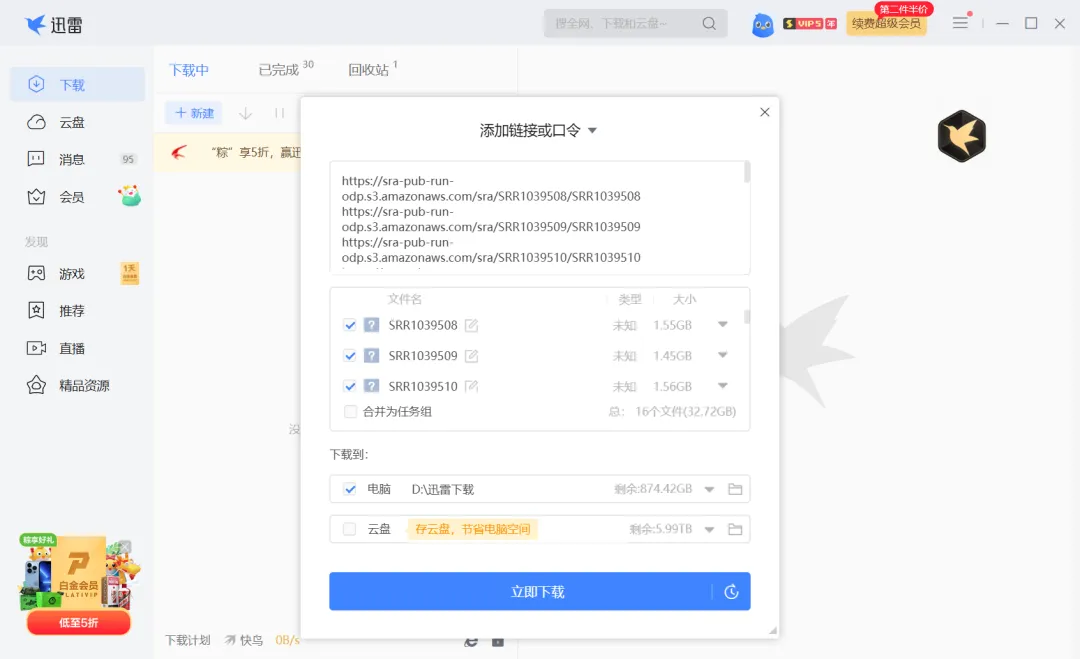Rename file SRR1039508 with edit icon

[x=471, y=325]
